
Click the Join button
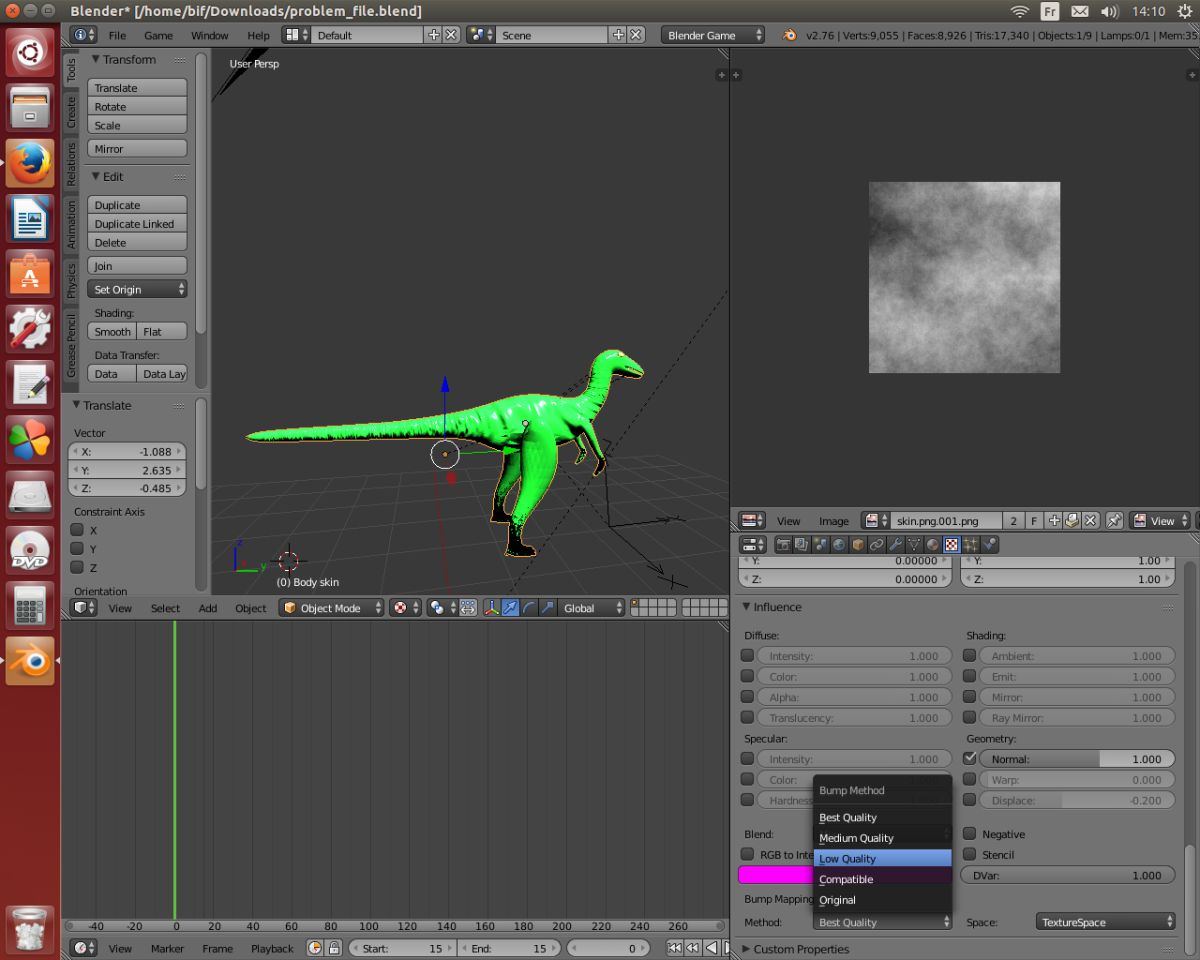[x=137, y=266]
